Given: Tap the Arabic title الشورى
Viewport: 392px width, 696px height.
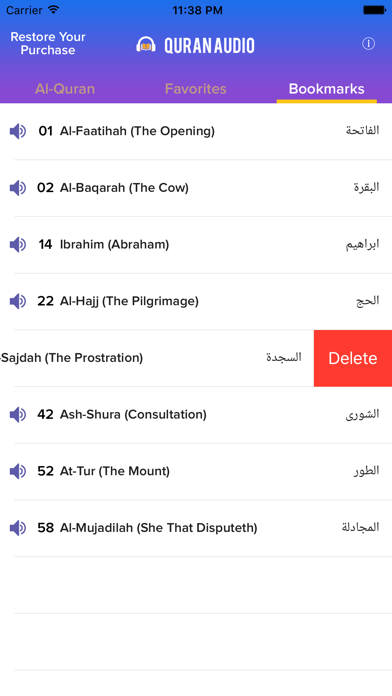Looking at the screenshot, I should coord(363,414).
